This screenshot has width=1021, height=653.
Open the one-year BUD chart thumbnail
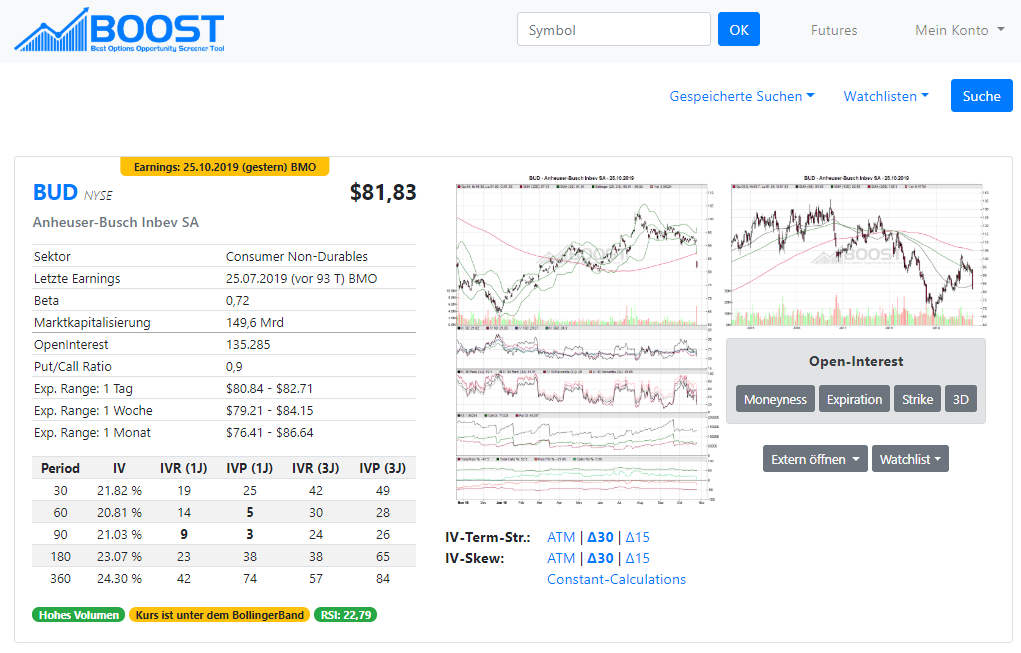pos(584,339)
